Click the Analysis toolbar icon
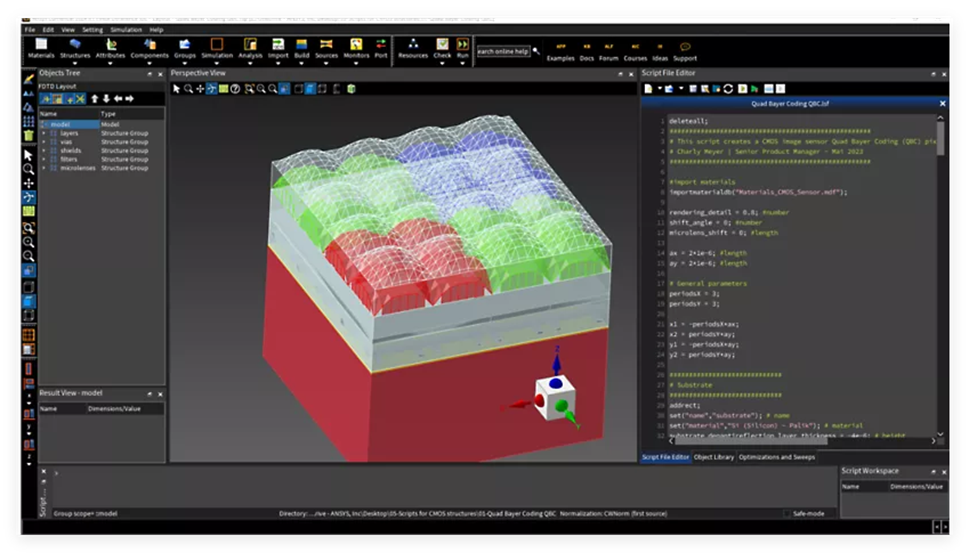This screenshot has width=969, height=553. tap(250, 44)
